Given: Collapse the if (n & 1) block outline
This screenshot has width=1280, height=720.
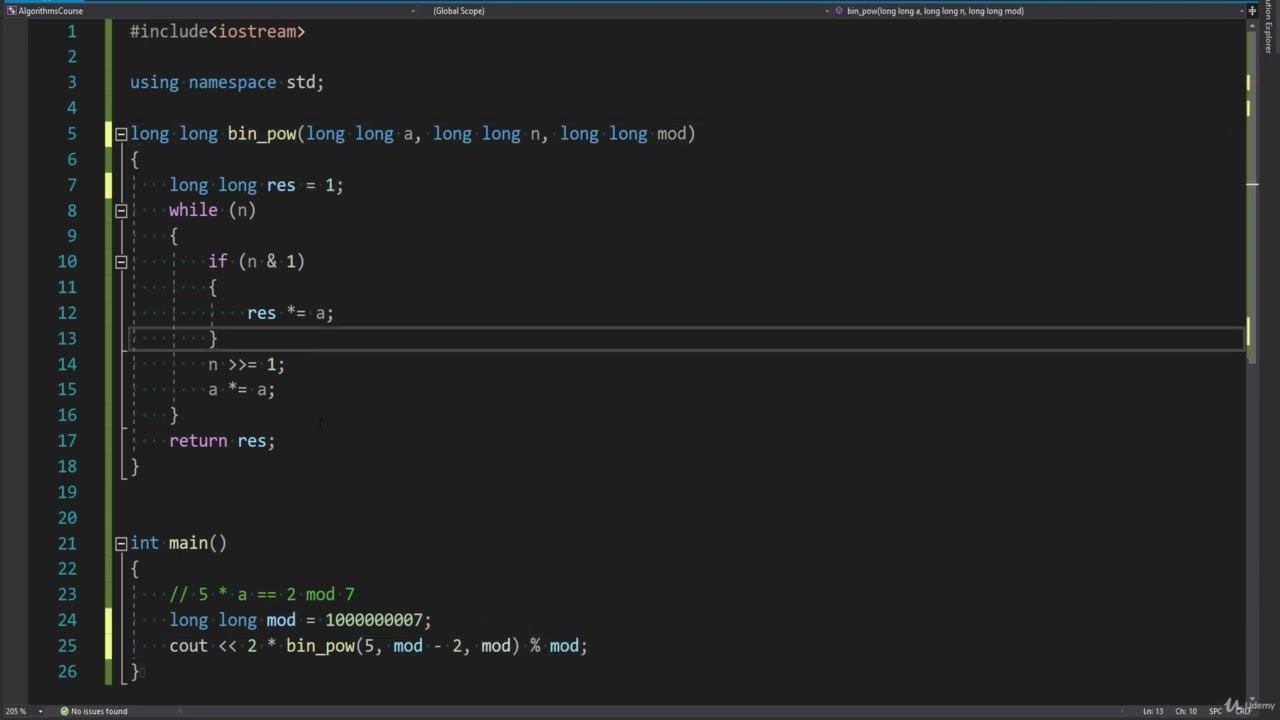Looking at the screenshot, I should 121,262.
